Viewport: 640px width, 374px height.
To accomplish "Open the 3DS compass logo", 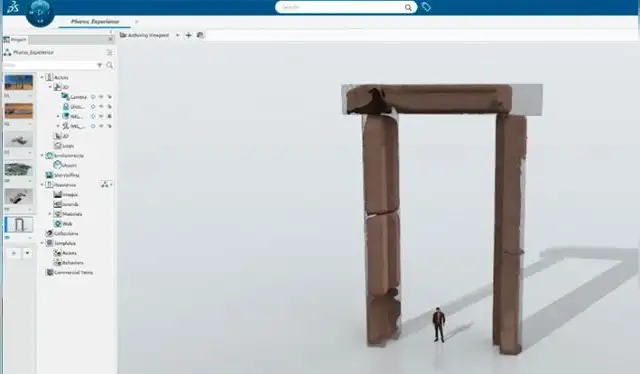I will pyautogui.click(x=13, y=7).
